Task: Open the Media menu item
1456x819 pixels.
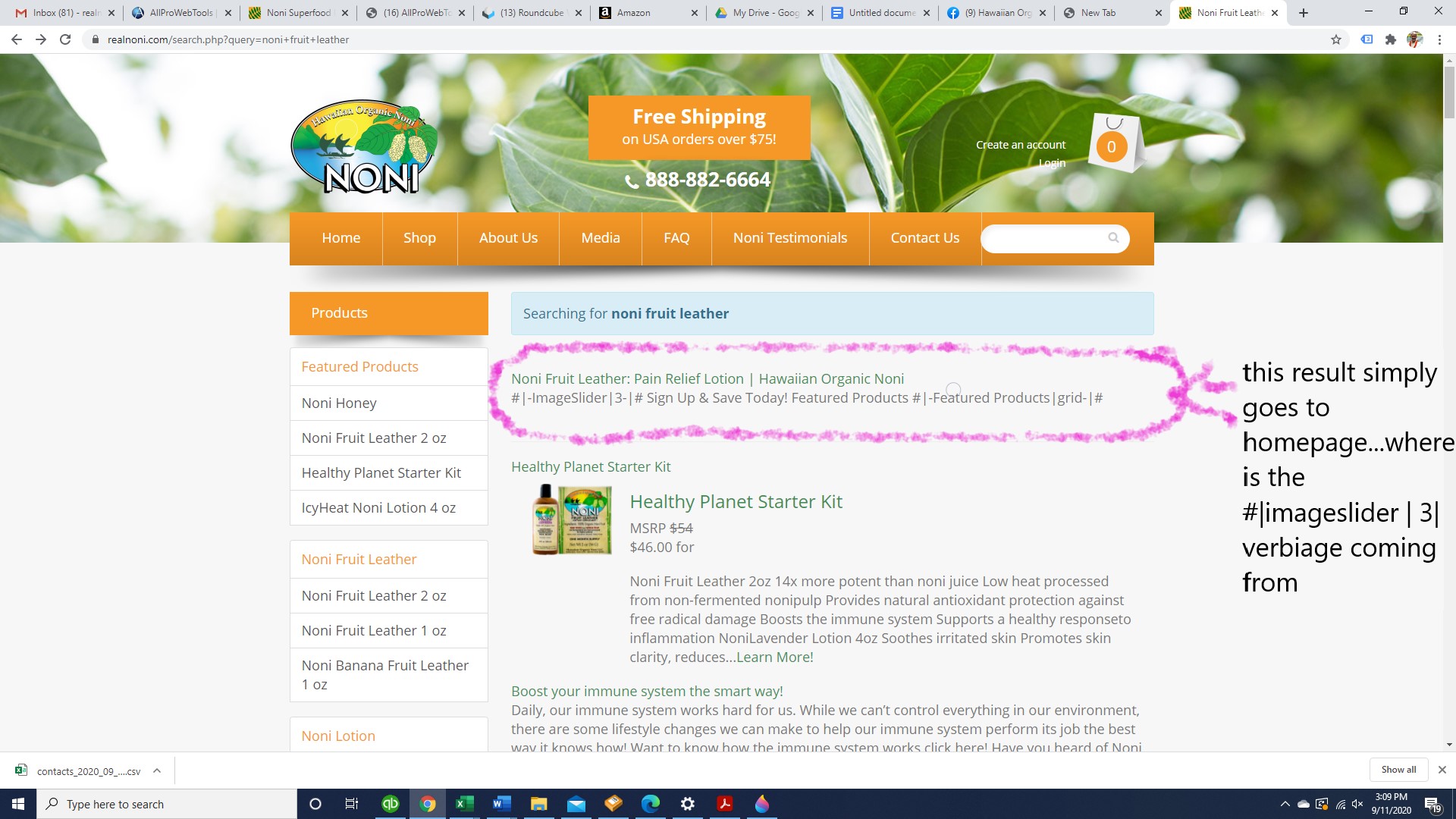Action: pos(601,238)
